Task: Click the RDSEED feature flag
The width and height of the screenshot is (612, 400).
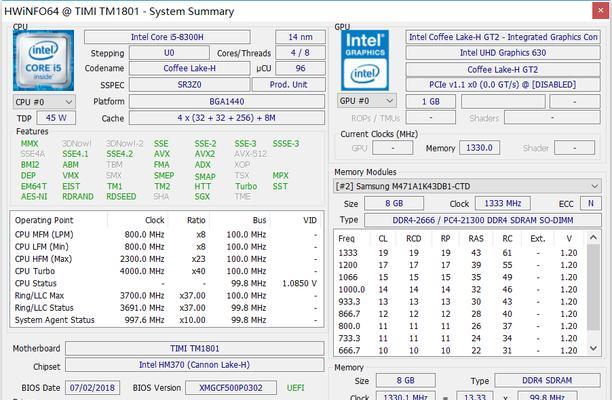Action: (121, 197)
